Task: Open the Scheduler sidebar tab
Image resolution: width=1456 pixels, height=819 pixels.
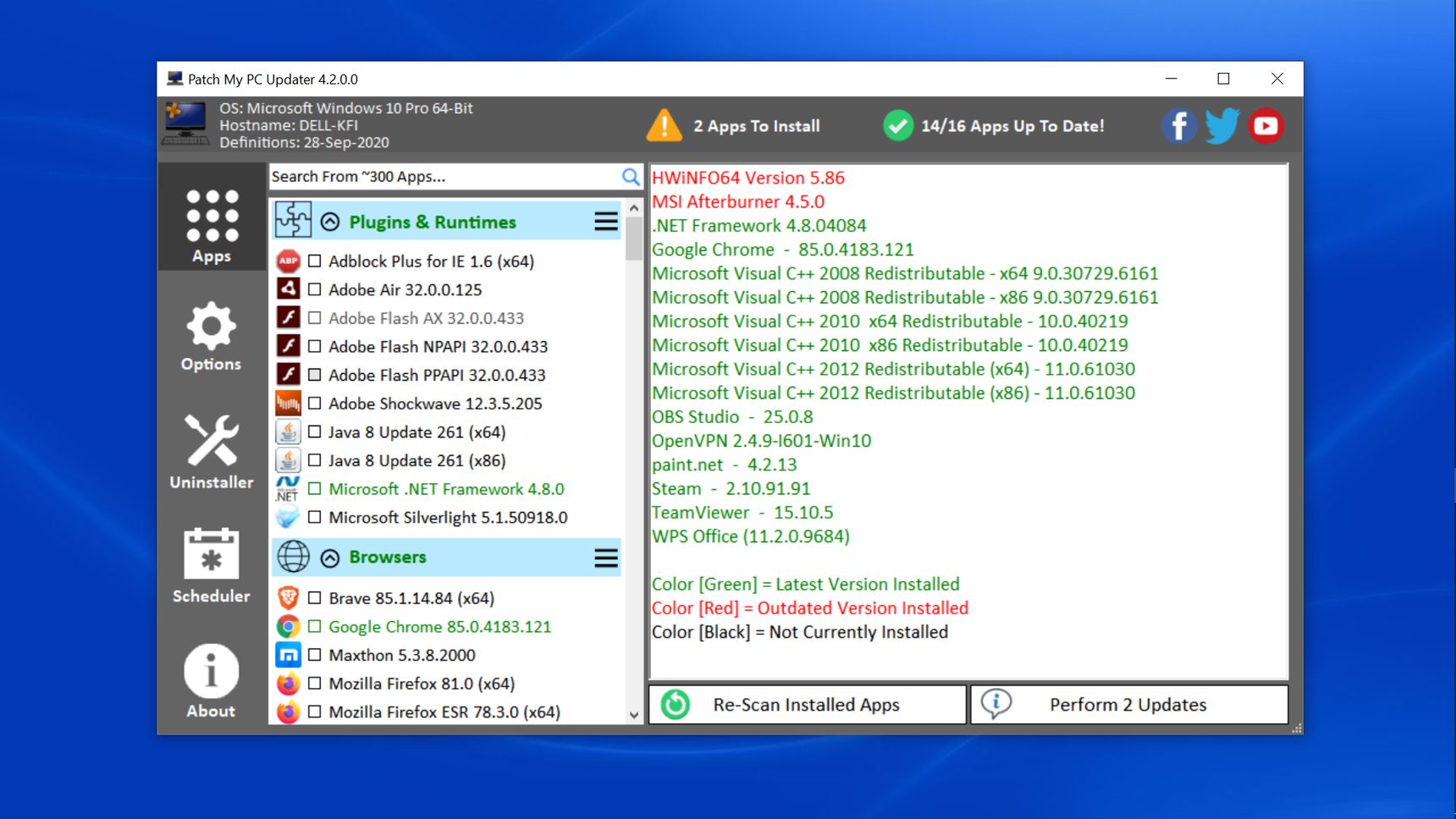Action: point(212,566)
